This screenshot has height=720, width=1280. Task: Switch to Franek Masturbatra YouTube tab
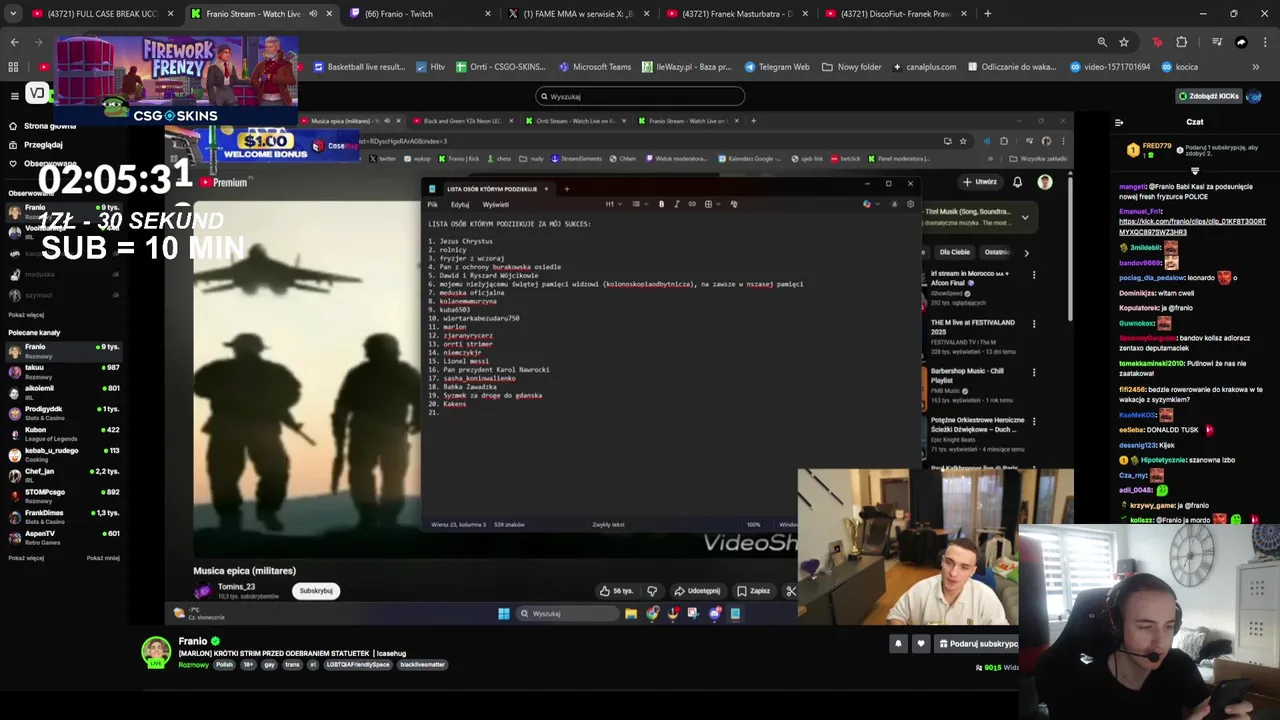tap(736, 14)
